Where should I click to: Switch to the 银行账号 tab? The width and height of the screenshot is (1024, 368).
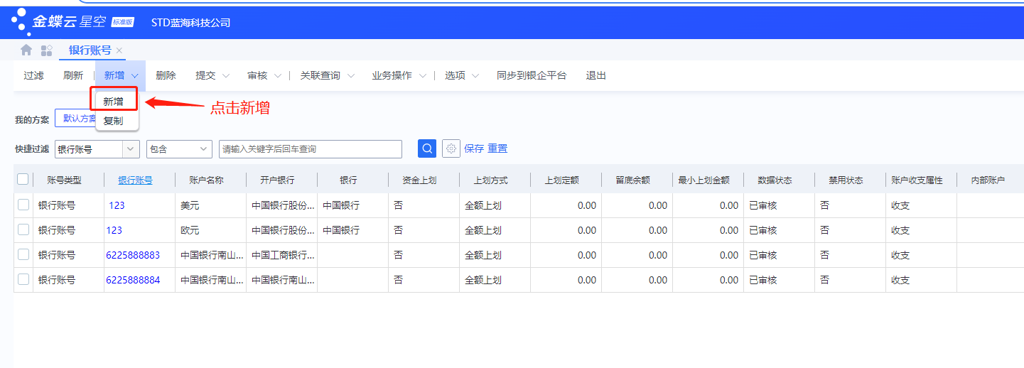[x=90, y=50]
